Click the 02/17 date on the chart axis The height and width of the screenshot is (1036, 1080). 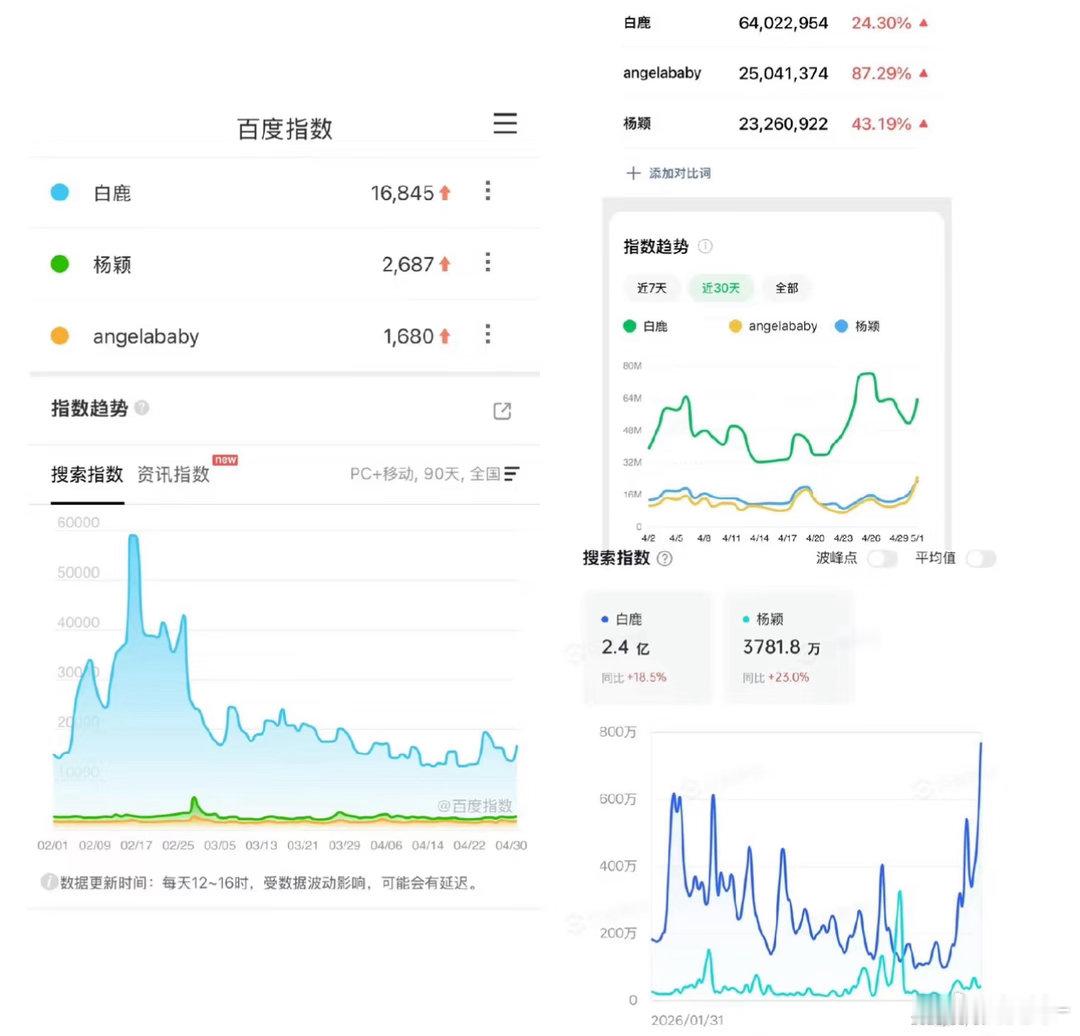[x=136, y=845]
